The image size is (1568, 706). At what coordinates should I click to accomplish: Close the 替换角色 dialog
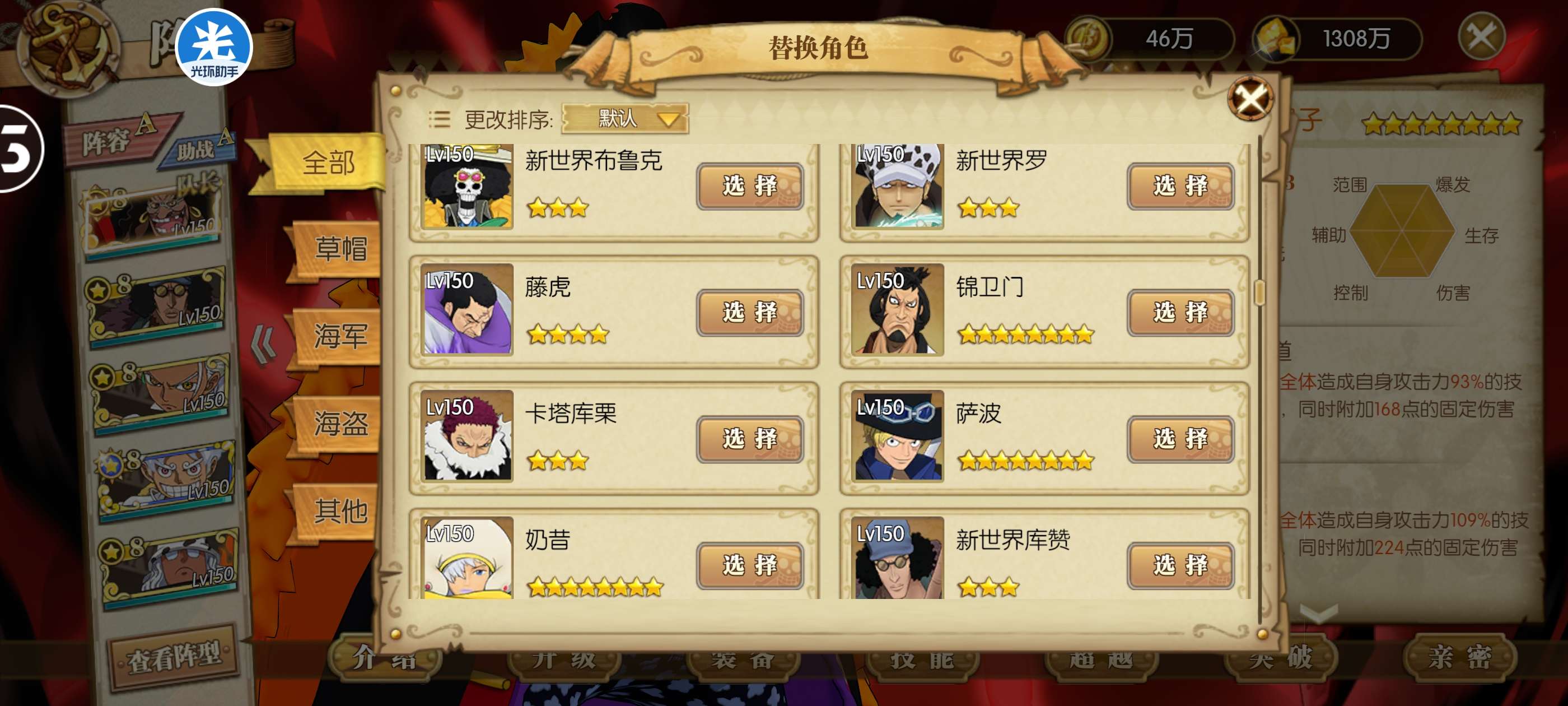click(1250, 99)
